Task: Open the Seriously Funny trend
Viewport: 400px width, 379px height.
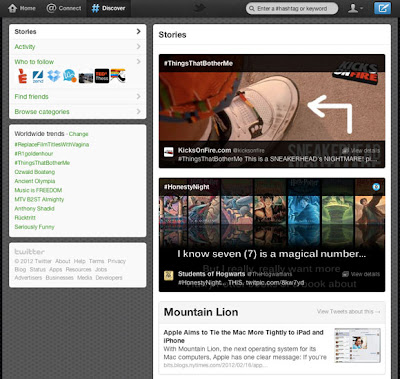Action: pyautogui.click(x=34, y=227)
